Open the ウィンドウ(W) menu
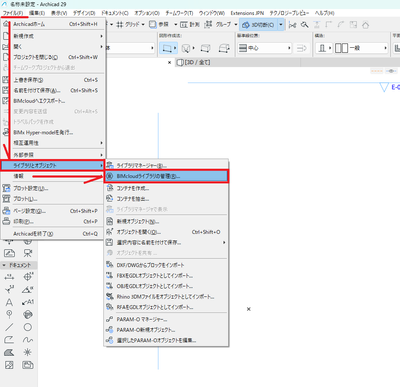400x387 pixels. pyautogui.click(x=212, y=13)
